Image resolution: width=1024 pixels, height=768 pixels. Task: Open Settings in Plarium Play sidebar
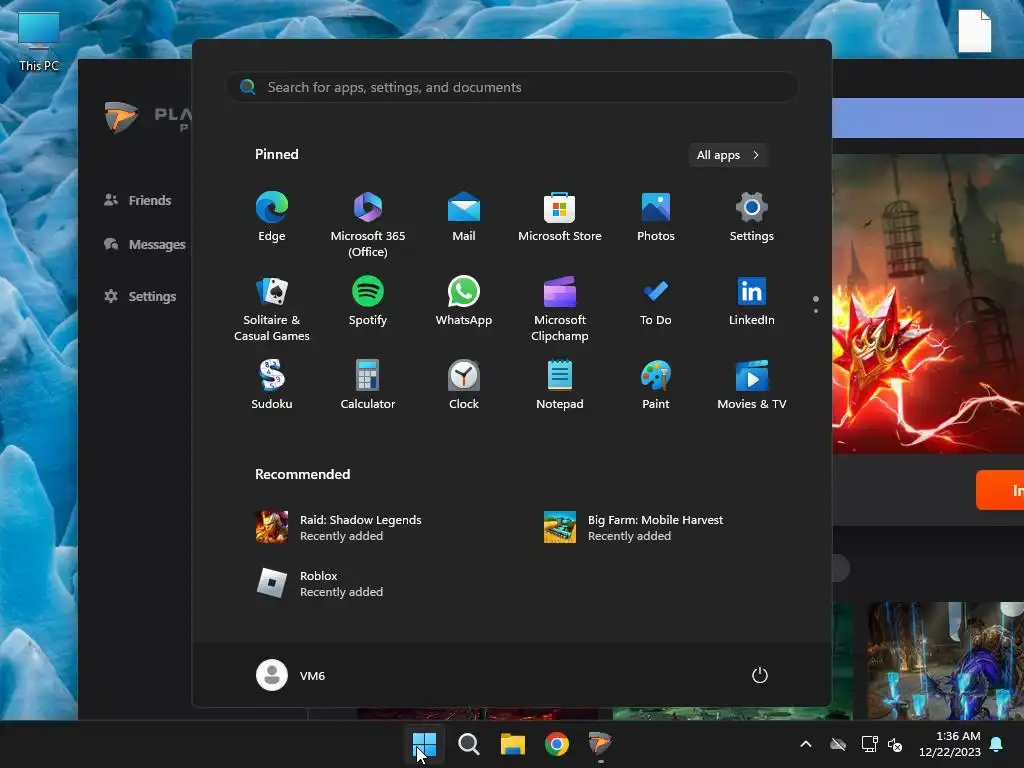pos(140,296)
